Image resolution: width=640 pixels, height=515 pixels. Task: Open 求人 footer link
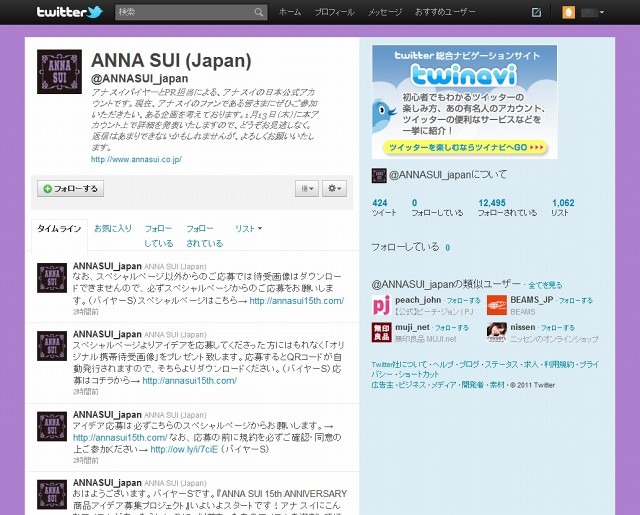531,364
